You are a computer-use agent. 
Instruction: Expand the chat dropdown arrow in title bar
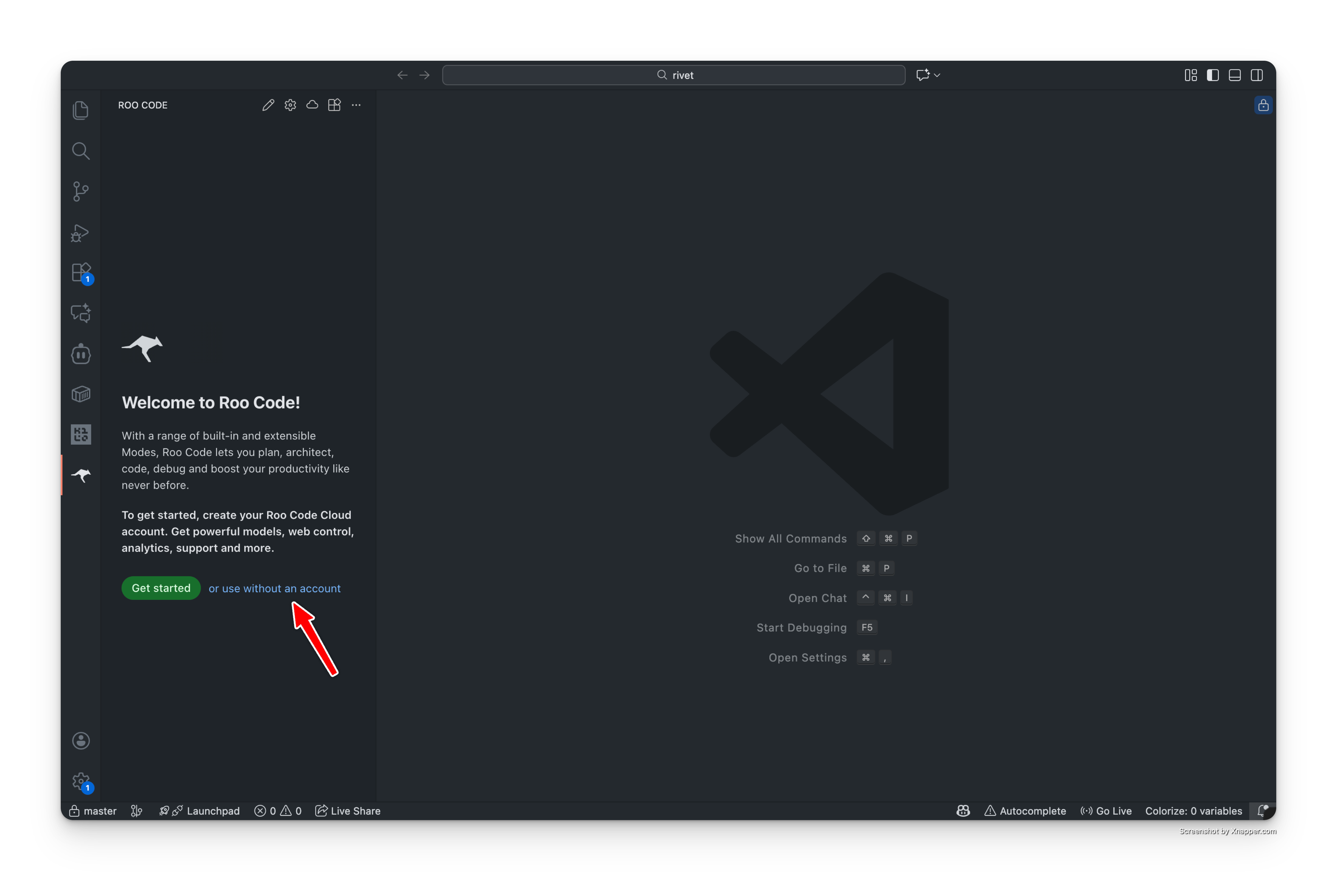click(937, 75)
